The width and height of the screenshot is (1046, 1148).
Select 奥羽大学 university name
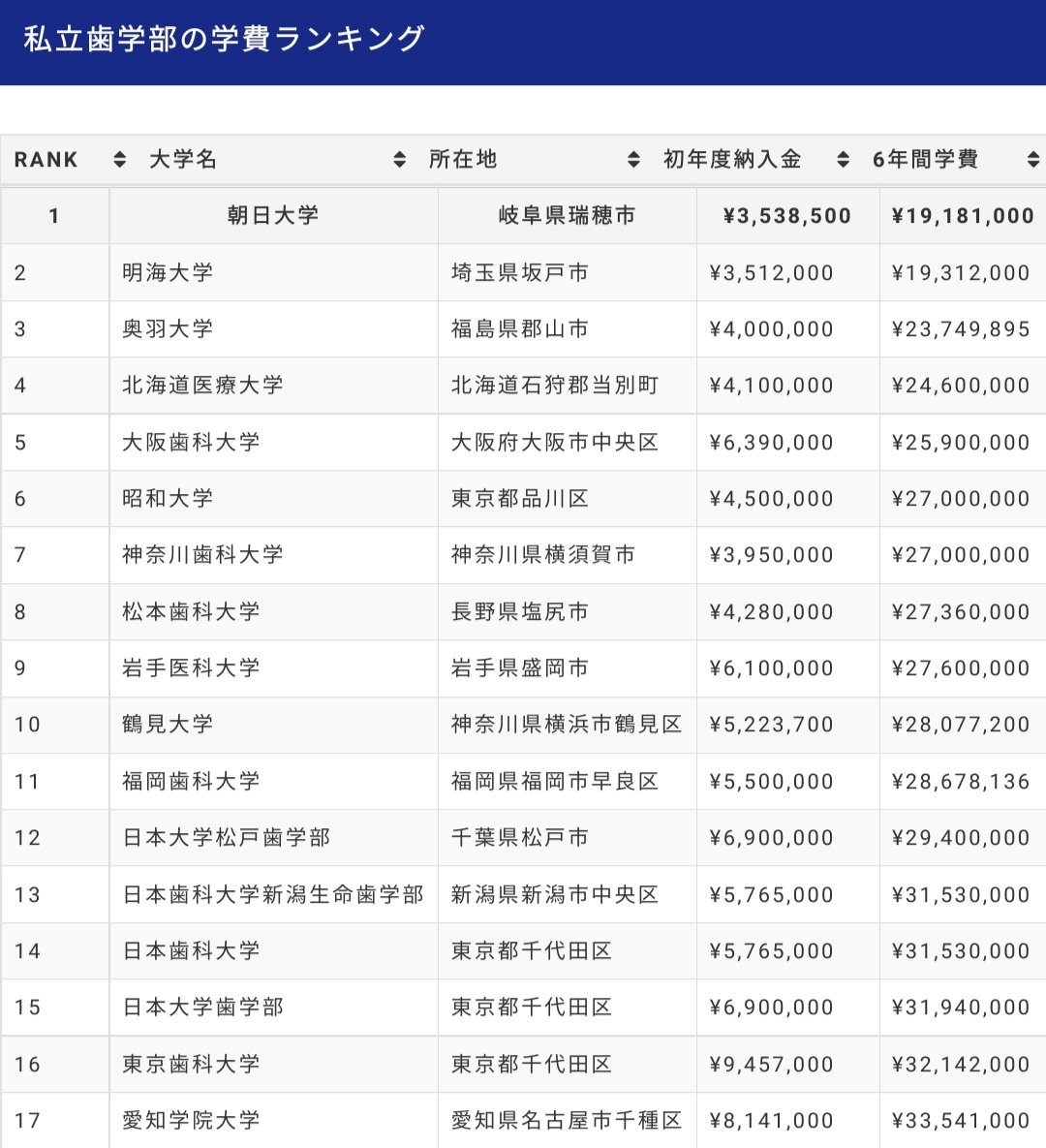click(168, 328)
